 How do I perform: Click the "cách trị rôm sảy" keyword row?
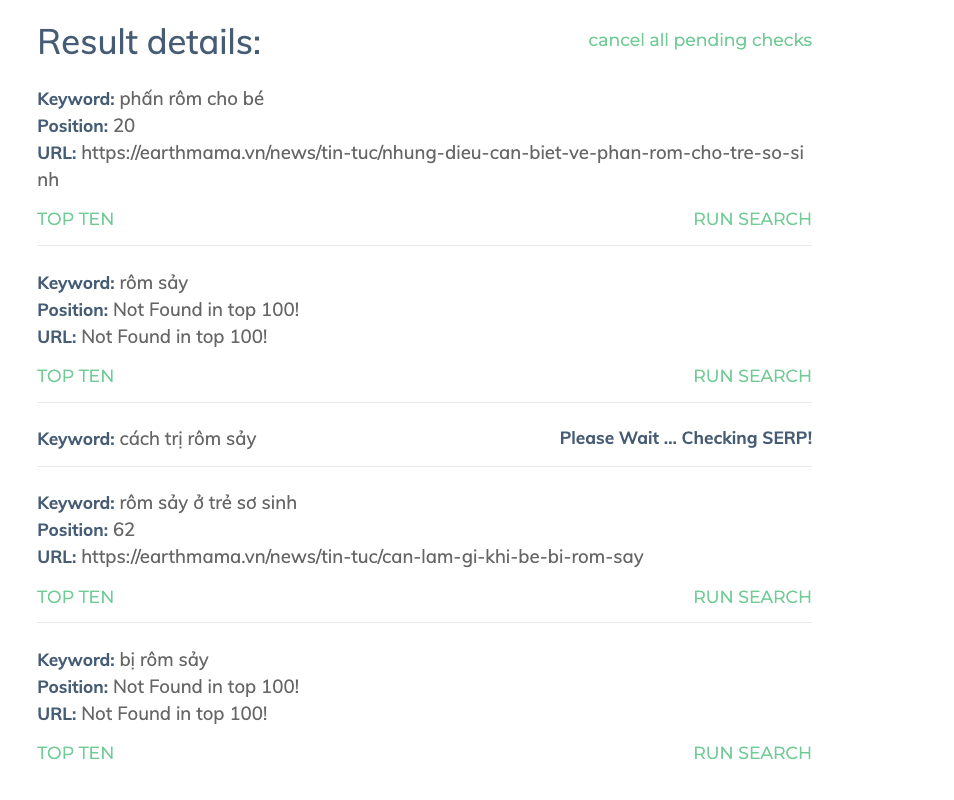coord(424,439)
